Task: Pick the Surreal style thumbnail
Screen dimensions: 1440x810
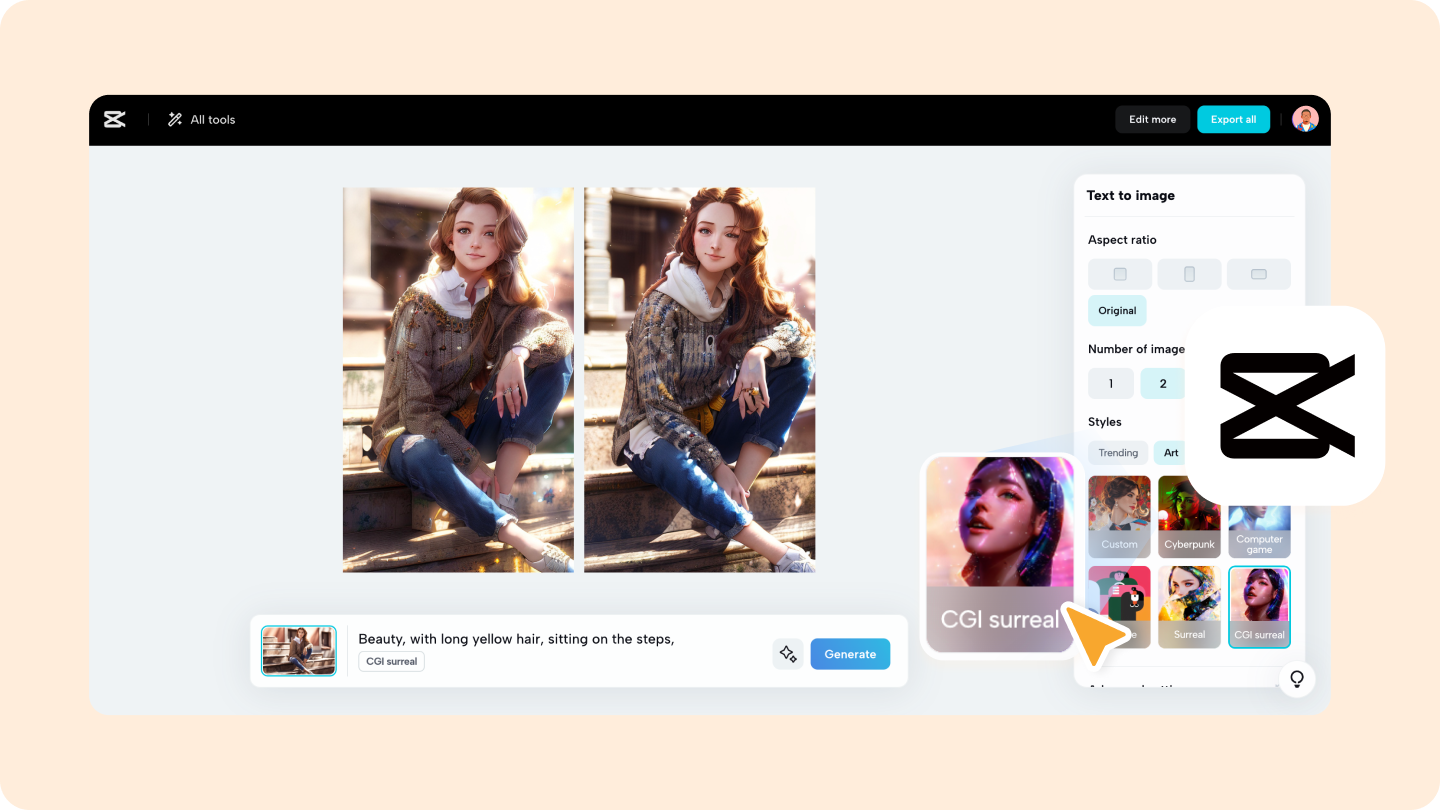Action: [x=1189, y=607]
